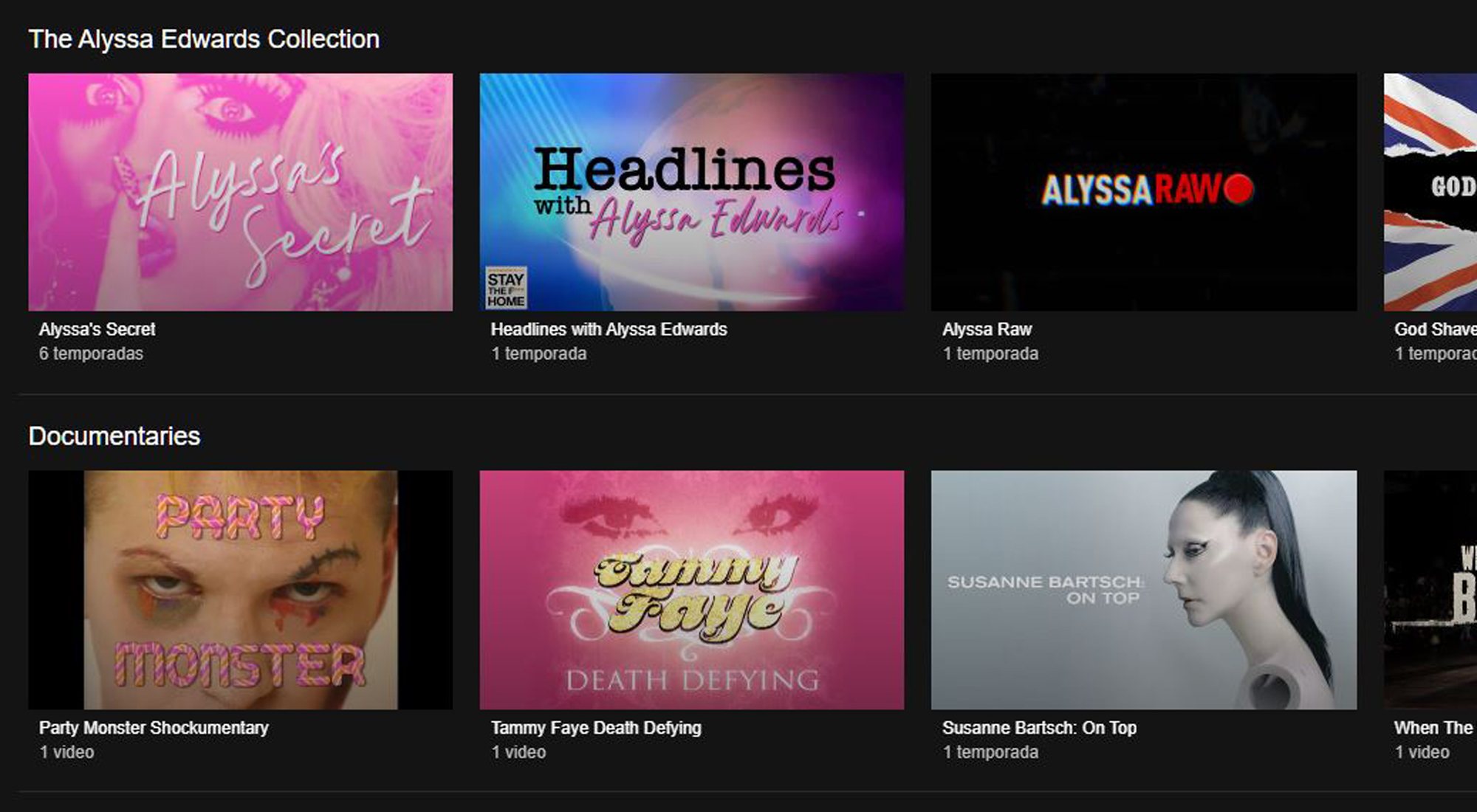Open Headlines with Alyssa Edwards thumbnail
This screenshot has width=1477, height=812.
691,192
